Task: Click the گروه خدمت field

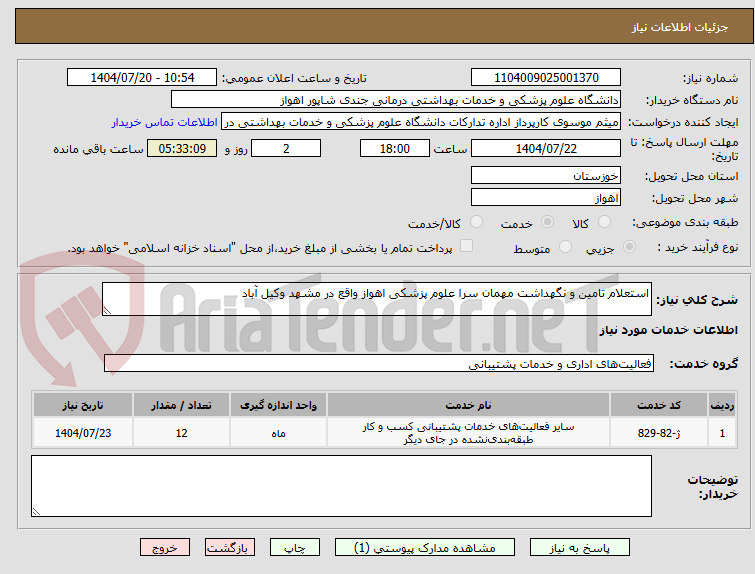Action: point(379,363)
